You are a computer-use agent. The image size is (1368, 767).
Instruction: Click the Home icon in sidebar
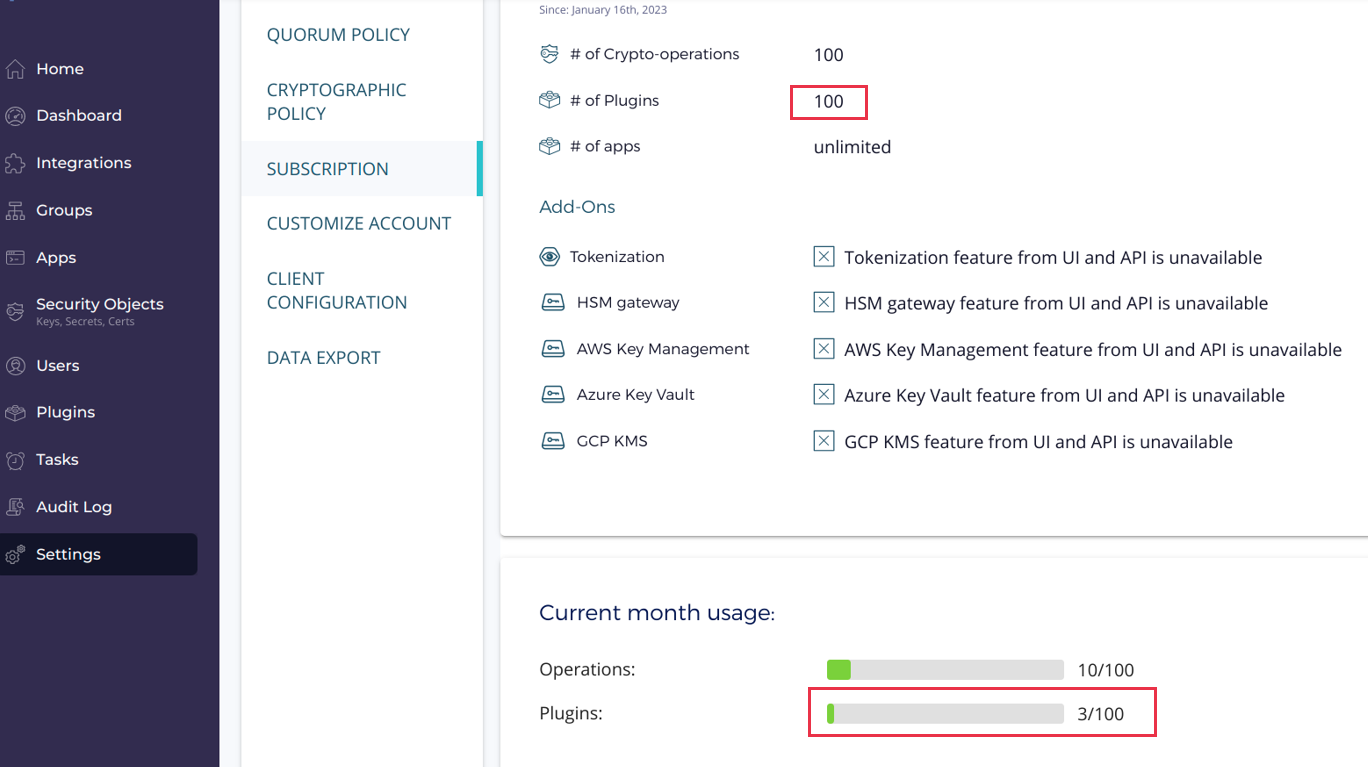(x=15, y=69)
